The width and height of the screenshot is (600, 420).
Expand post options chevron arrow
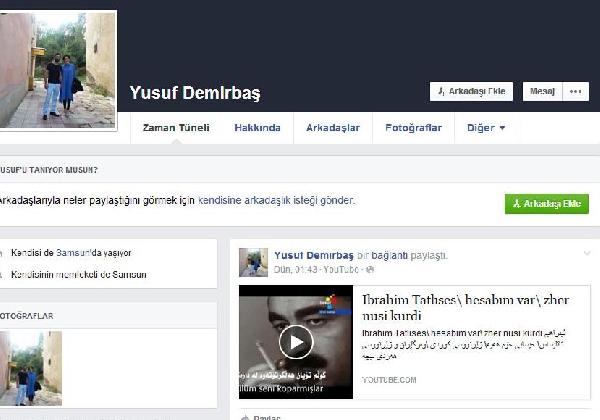(587, 253)
